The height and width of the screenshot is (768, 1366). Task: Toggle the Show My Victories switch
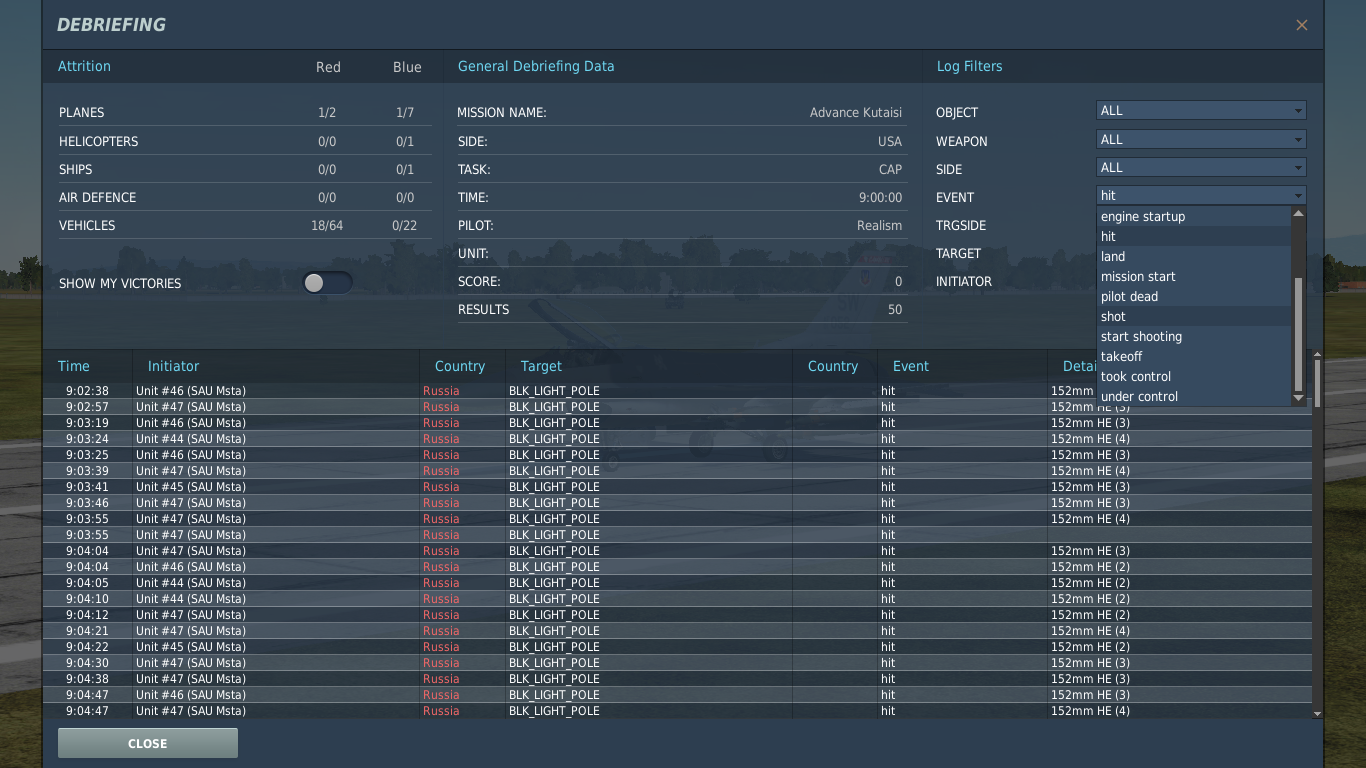pos(327,283)
